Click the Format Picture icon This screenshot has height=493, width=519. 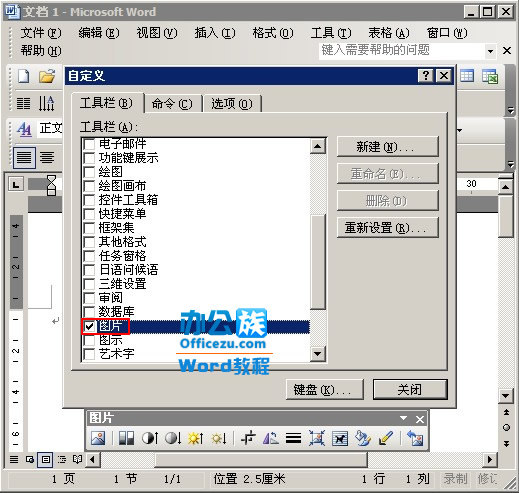(363, 438)
